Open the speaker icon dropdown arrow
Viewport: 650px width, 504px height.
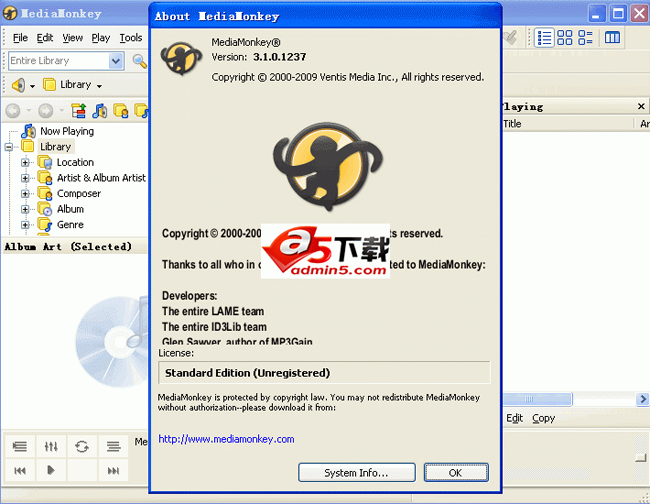(32, 86)
